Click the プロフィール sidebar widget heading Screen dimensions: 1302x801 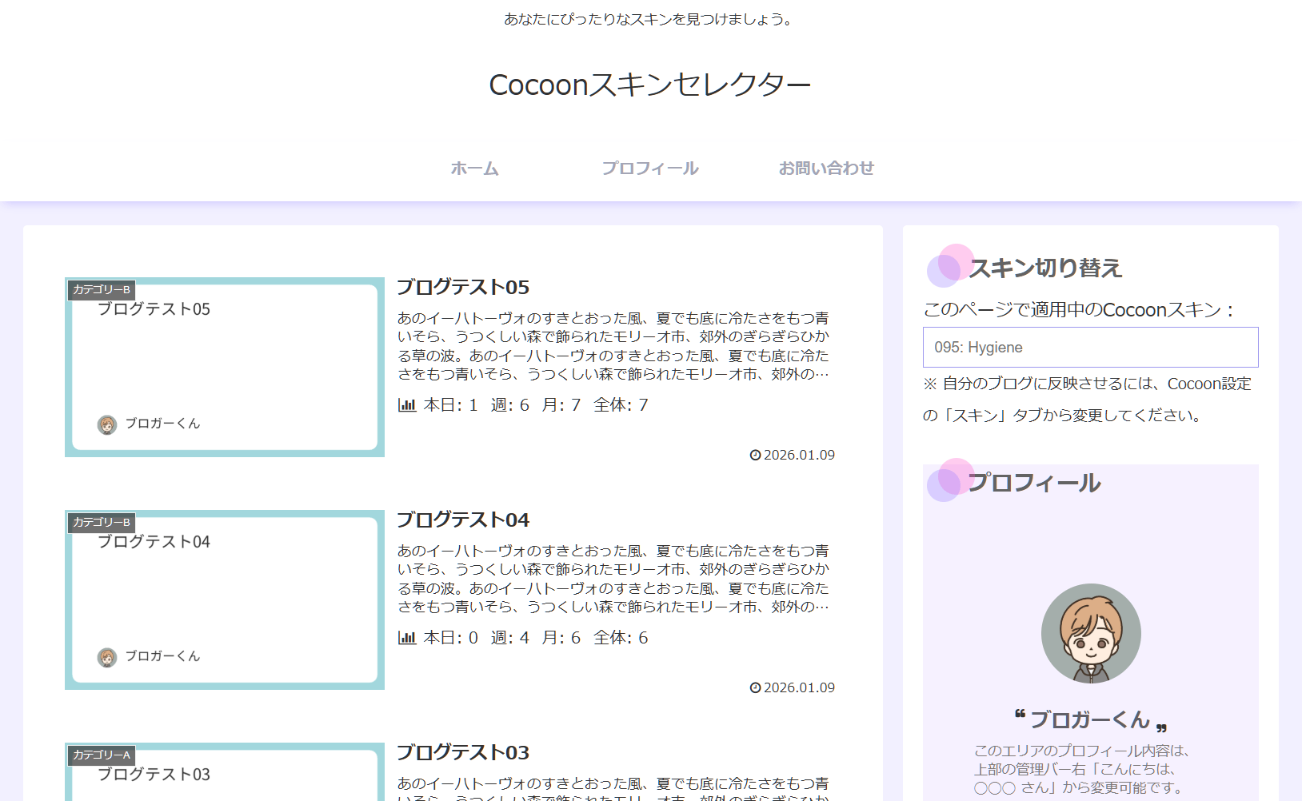pos(1034,483)
